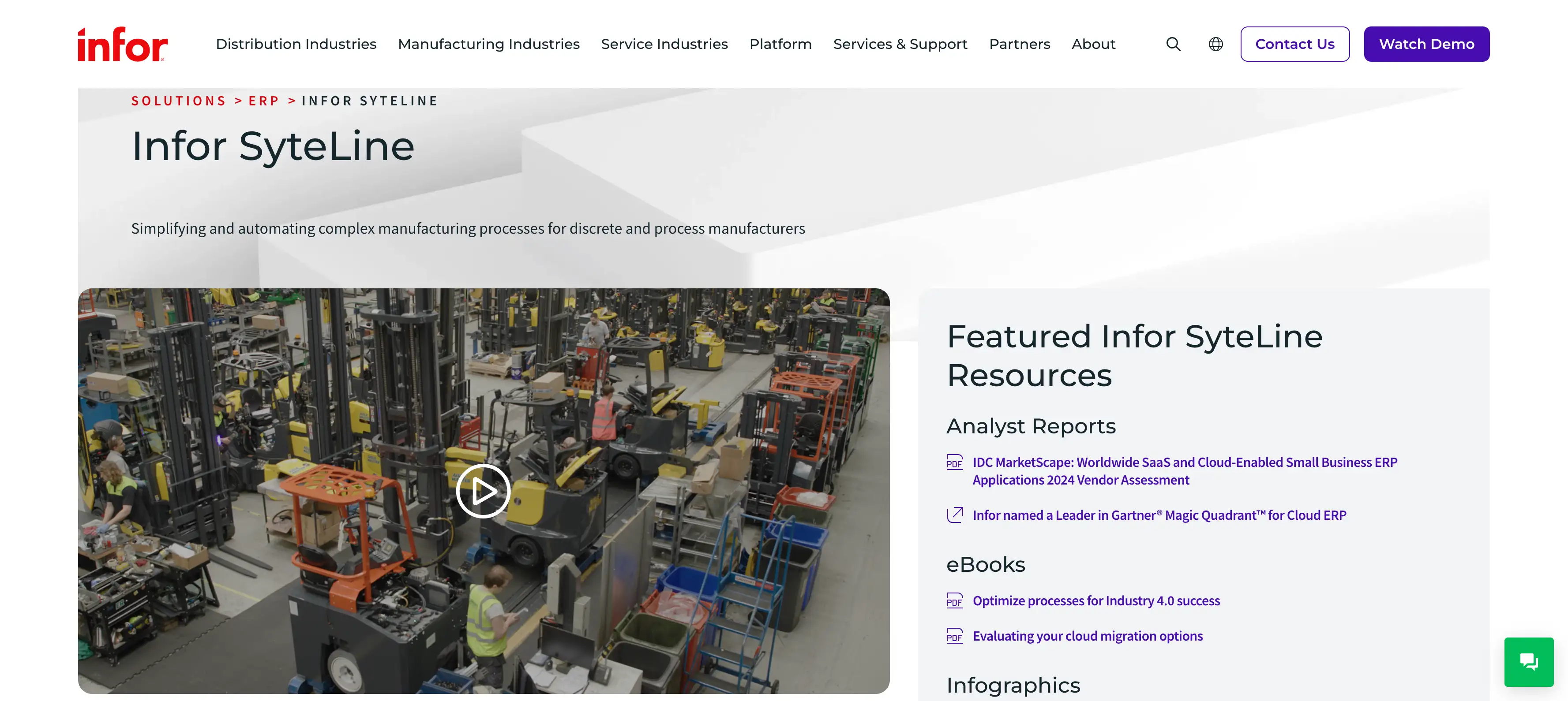The height and width of the screenshot is (701, 1568).
Task: Open Partners menu
Action: coord(1020,45)
